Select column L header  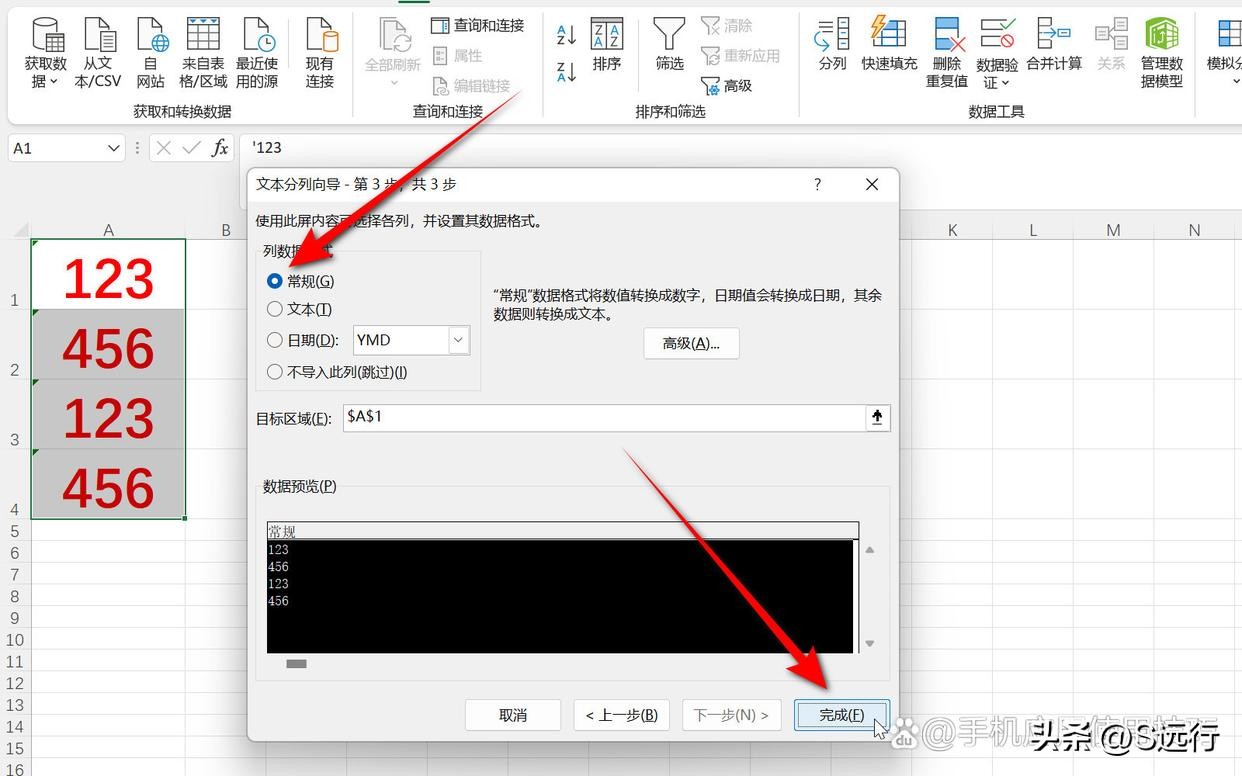tap(1033, 230)
